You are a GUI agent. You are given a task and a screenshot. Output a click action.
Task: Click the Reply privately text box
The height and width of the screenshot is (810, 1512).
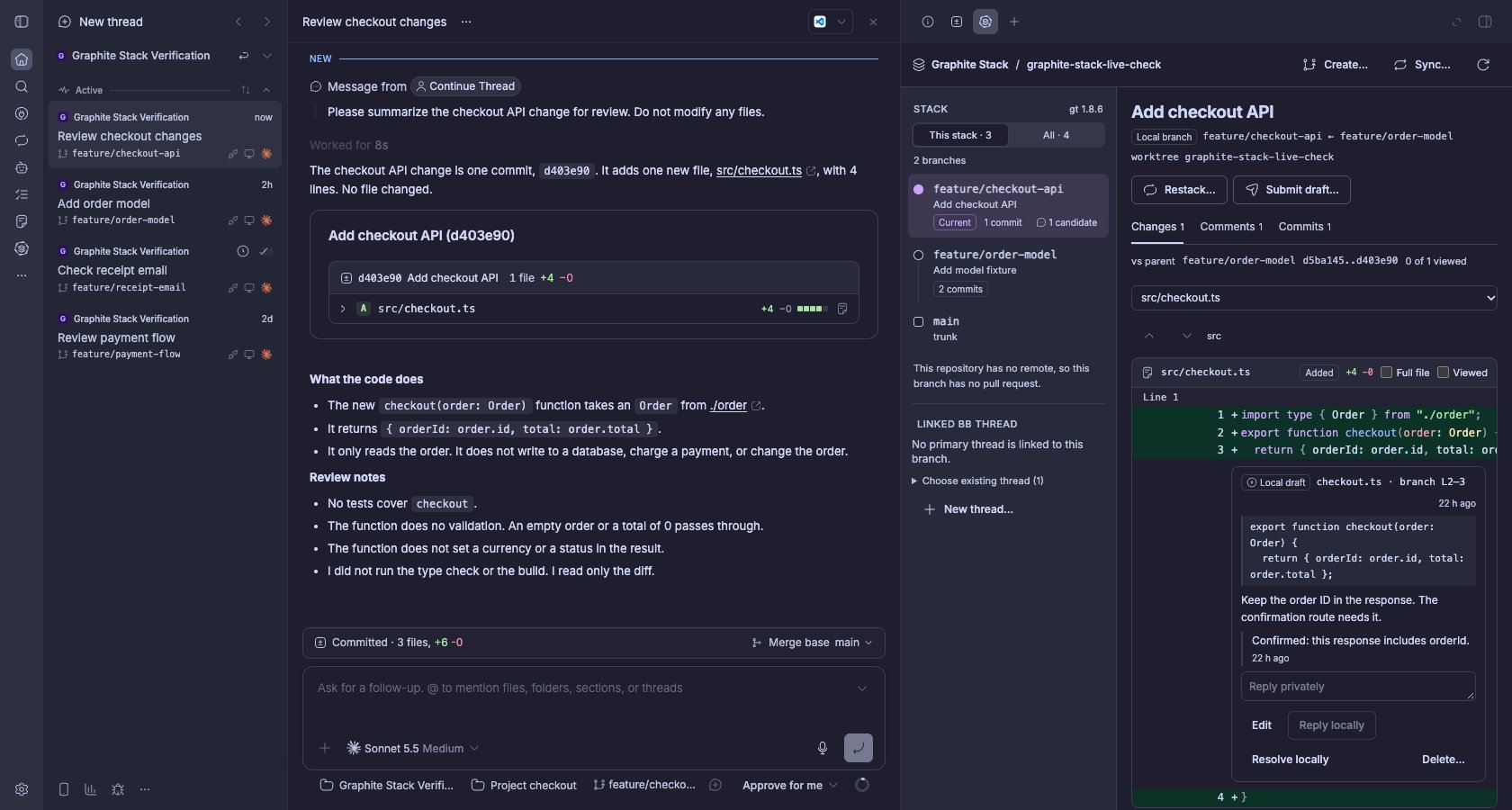1358,687
